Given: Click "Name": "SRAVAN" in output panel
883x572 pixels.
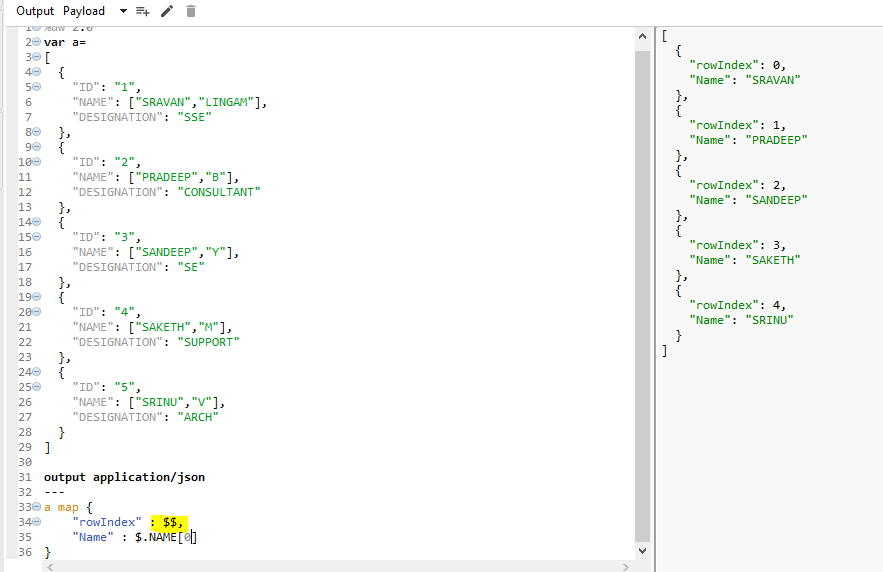Looking at the screenshot, I should click(744, 80).
